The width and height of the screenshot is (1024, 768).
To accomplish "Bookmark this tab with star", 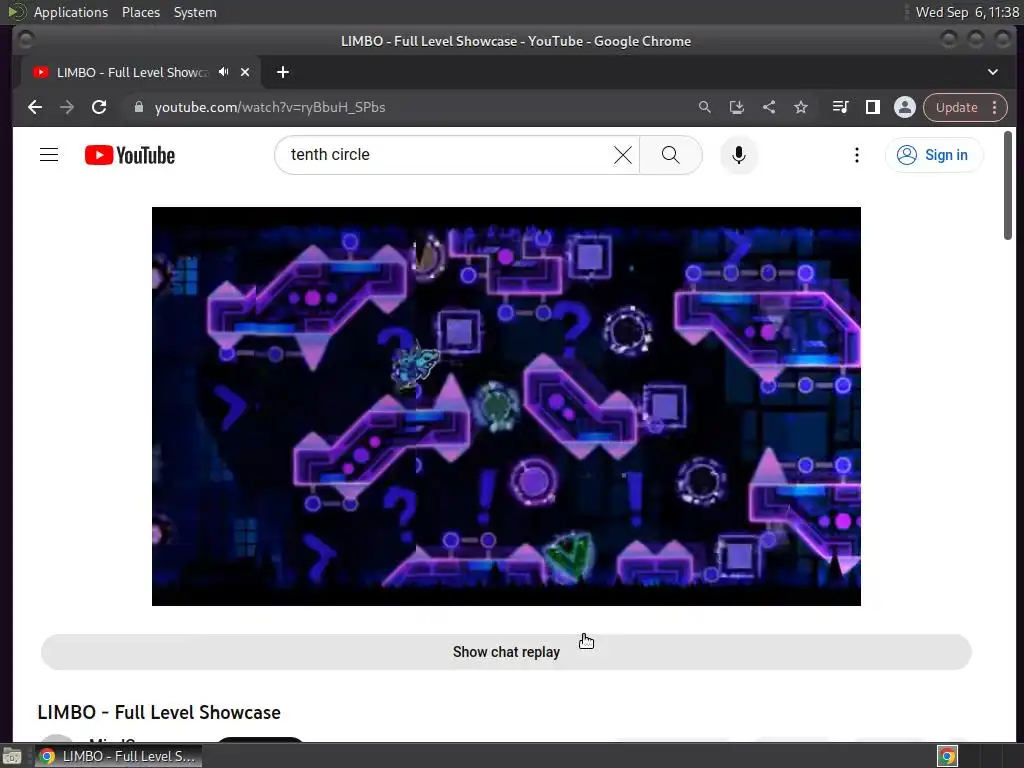I will pyautogui.click(x=801, y=107).
